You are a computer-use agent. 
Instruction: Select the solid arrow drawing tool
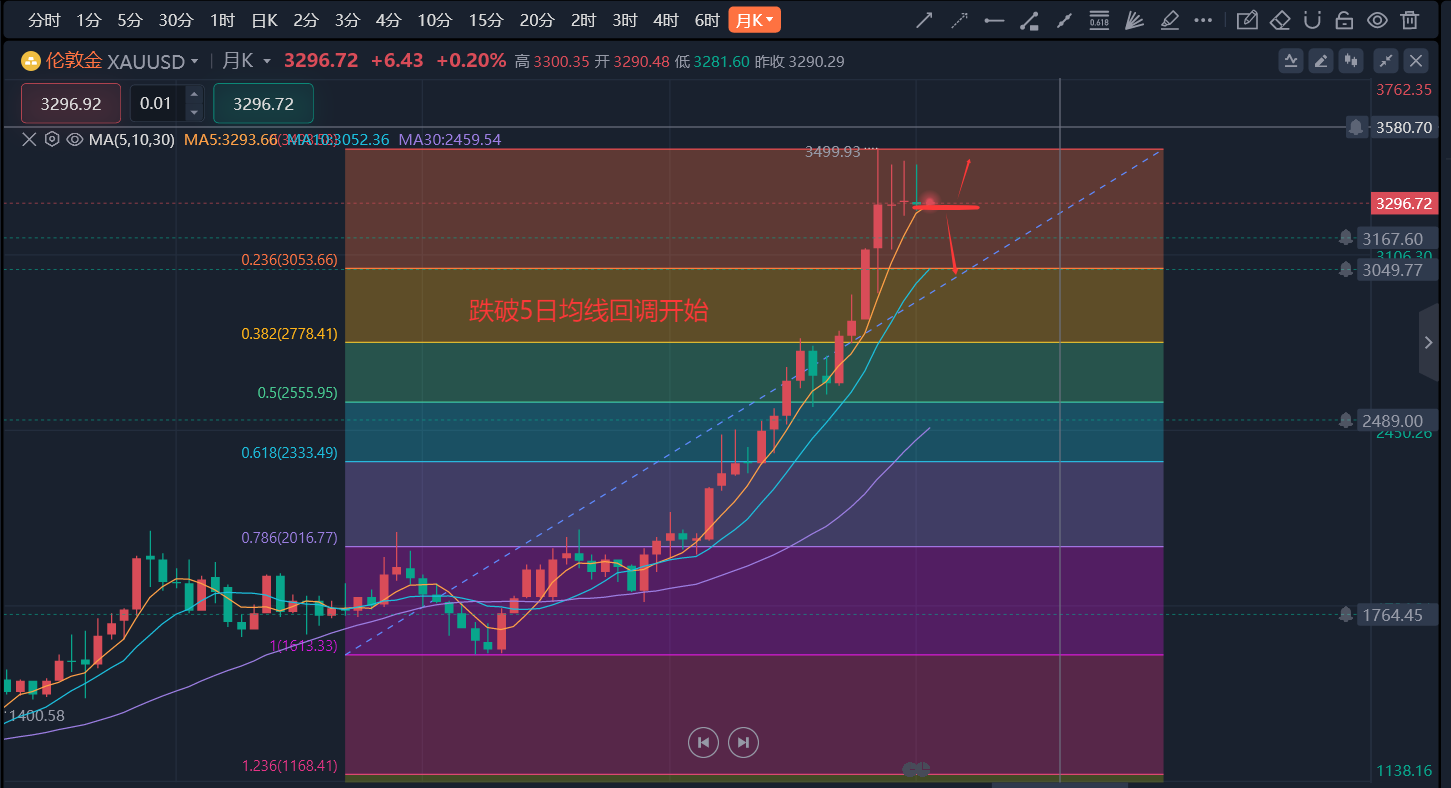tap(924, 20)
